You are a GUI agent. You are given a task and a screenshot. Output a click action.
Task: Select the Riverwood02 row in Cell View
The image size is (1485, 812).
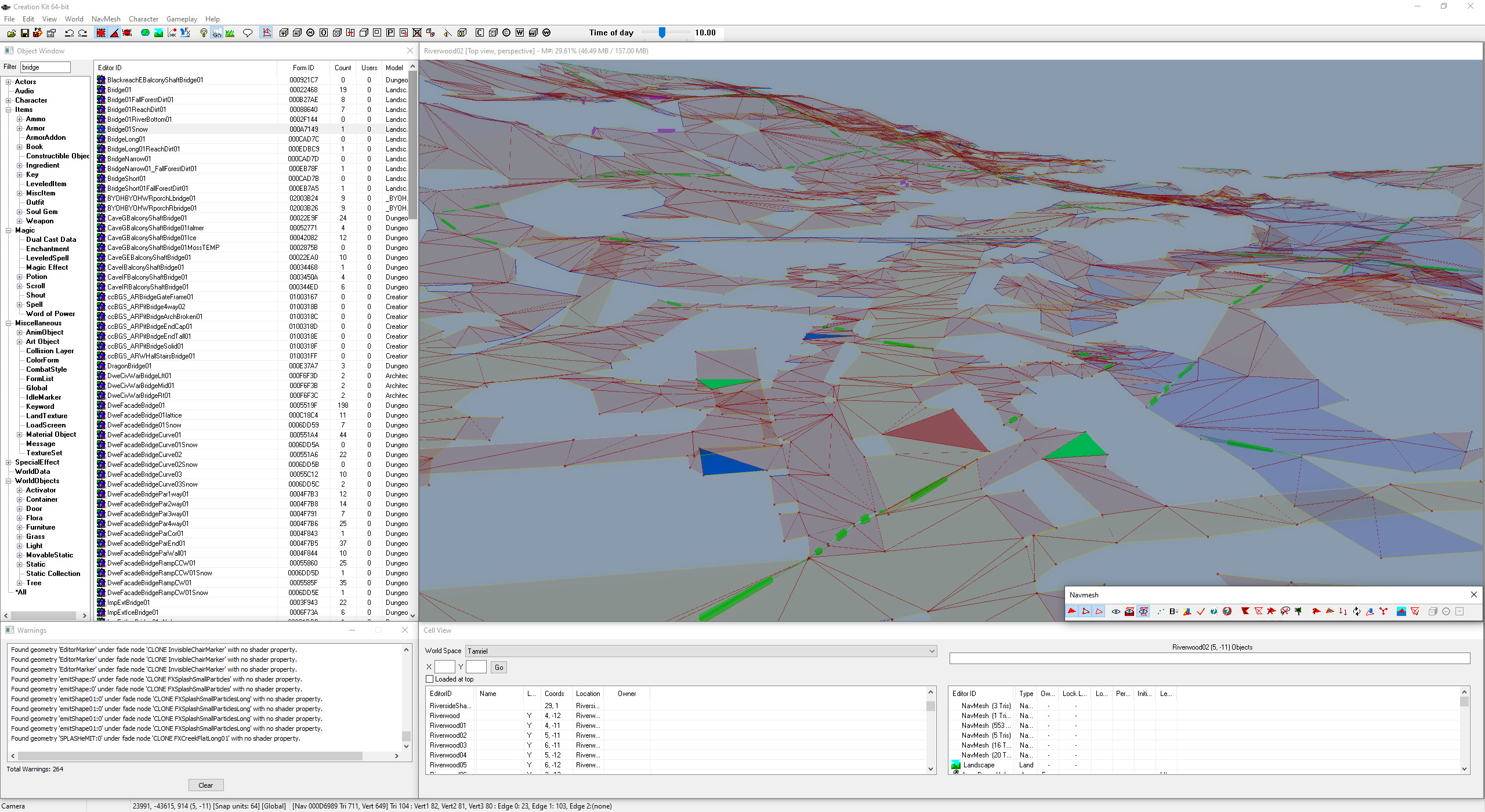[450, 735]
